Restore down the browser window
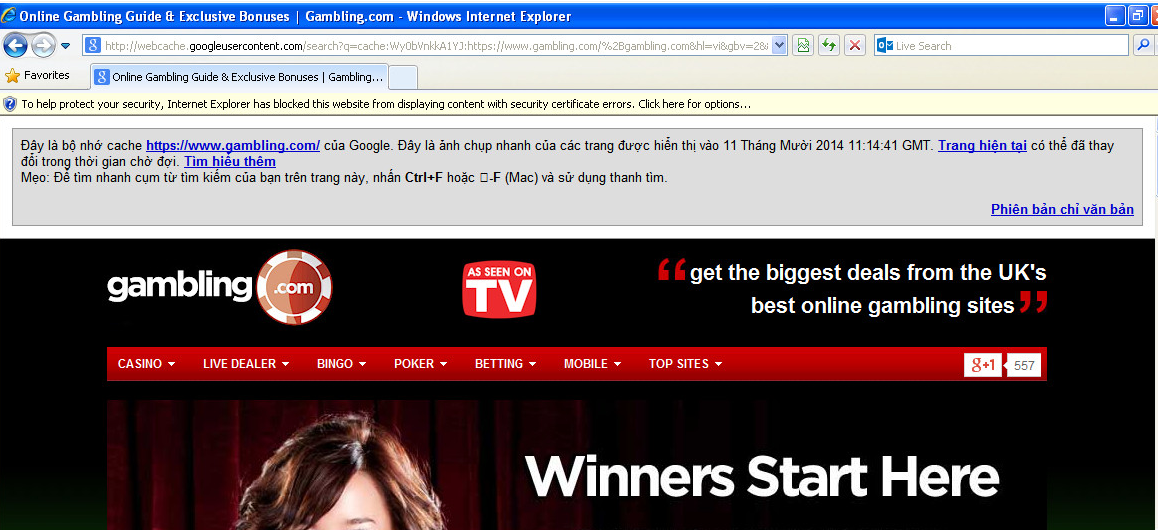 (1137, 16)
